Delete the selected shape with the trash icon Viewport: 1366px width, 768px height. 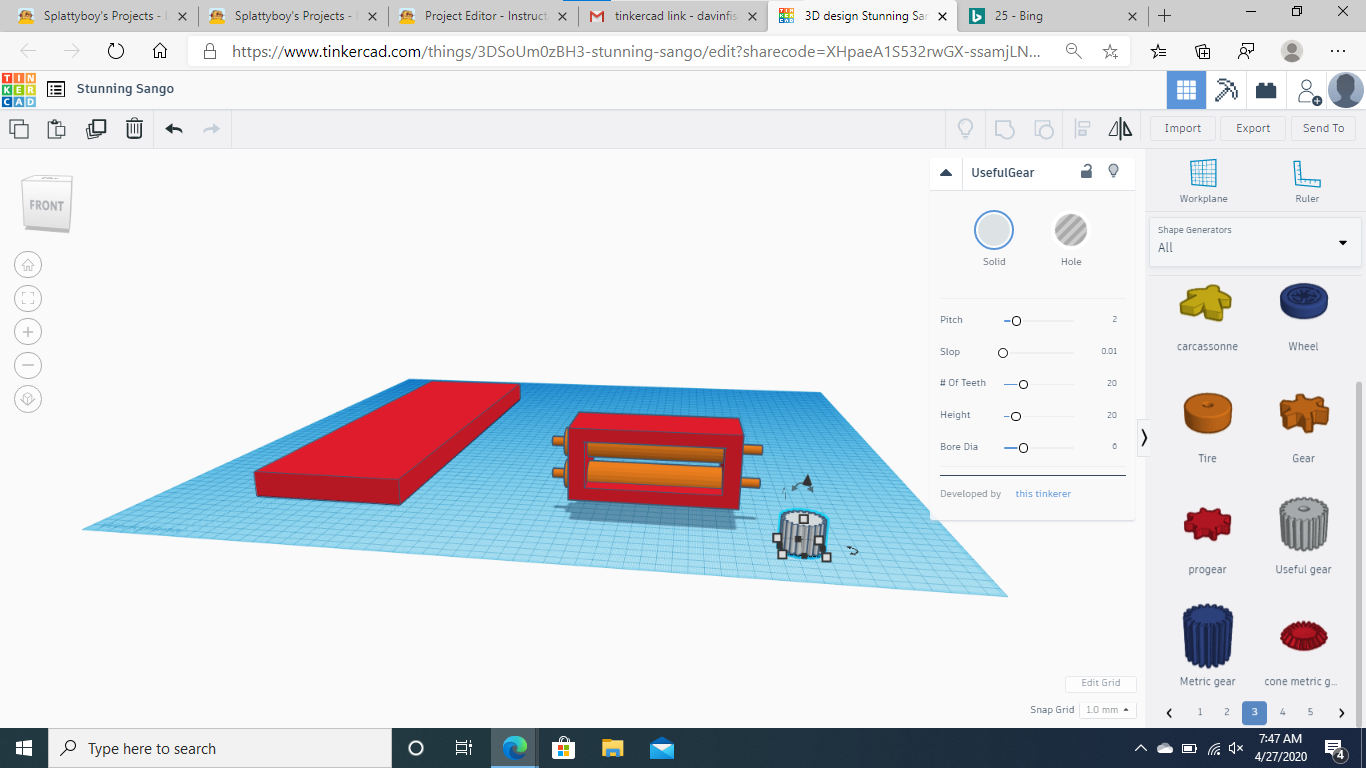click(134, 128)
